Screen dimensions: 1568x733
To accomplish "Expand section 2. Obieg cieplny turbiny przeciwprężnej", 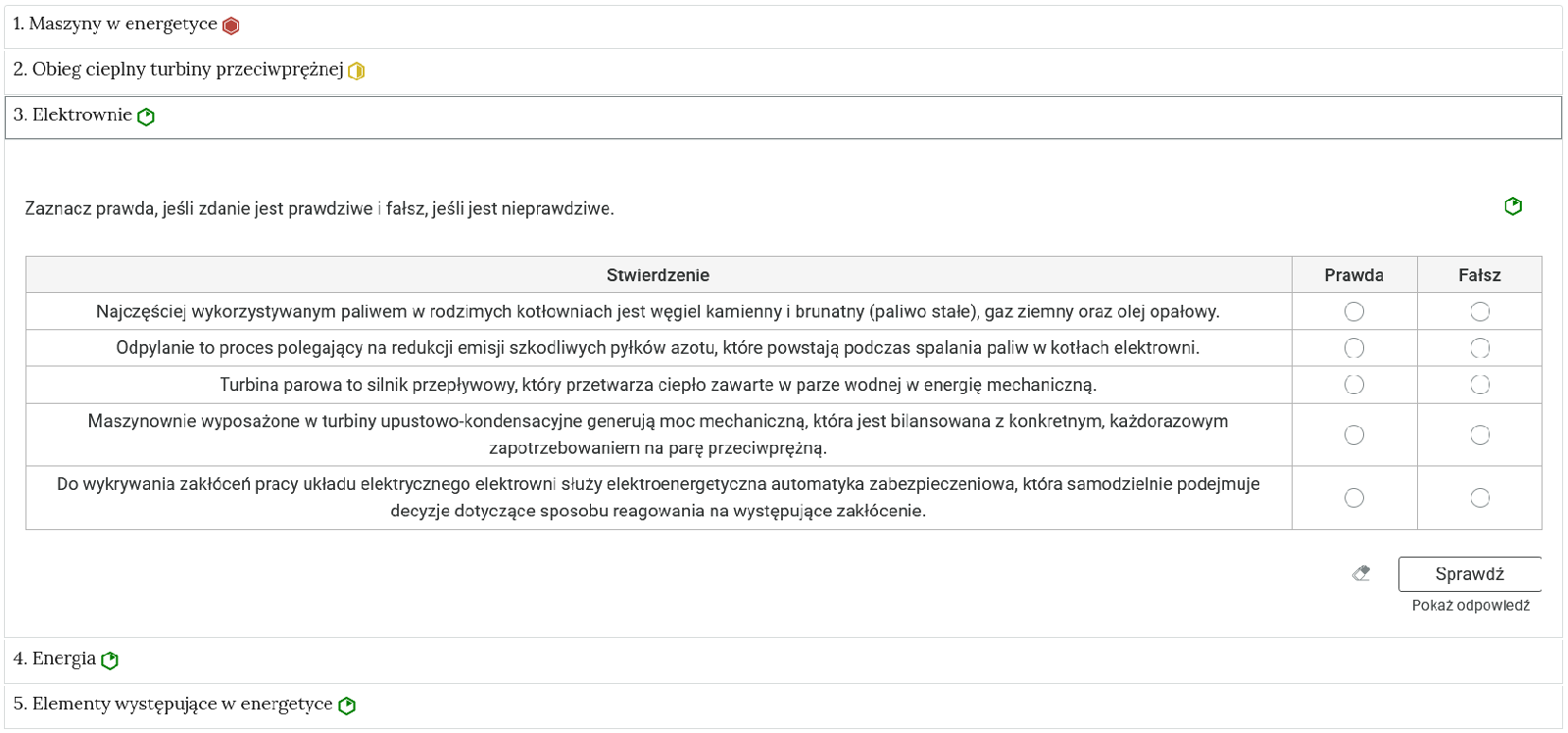I will pos(177,70).
